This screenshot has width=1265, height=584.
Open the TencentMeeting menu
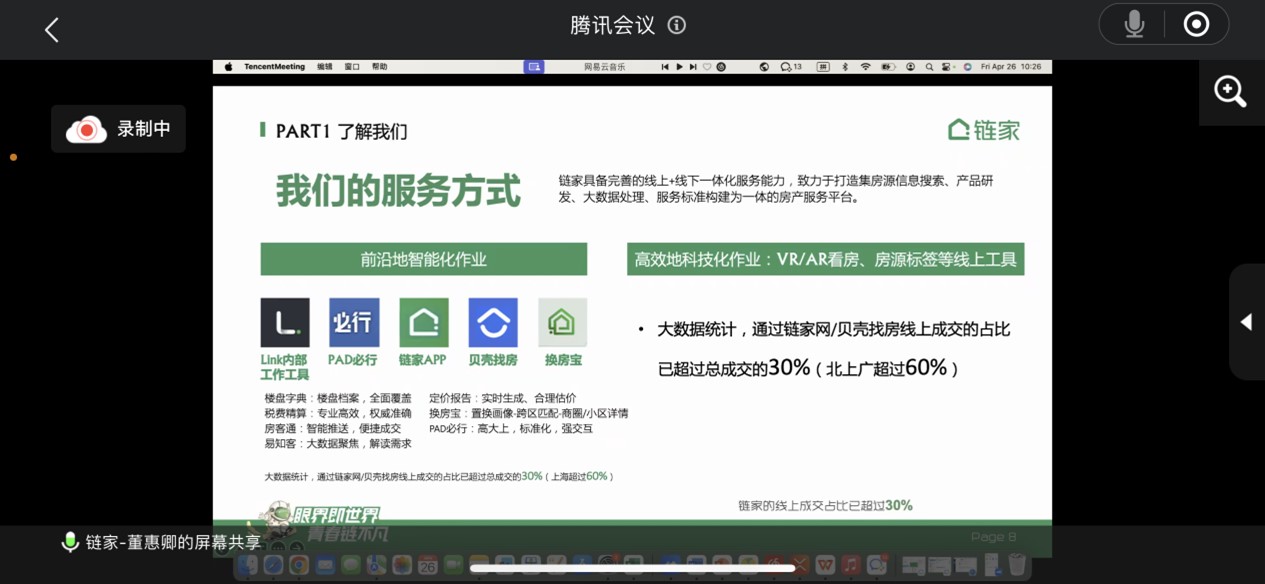[274, 67]
